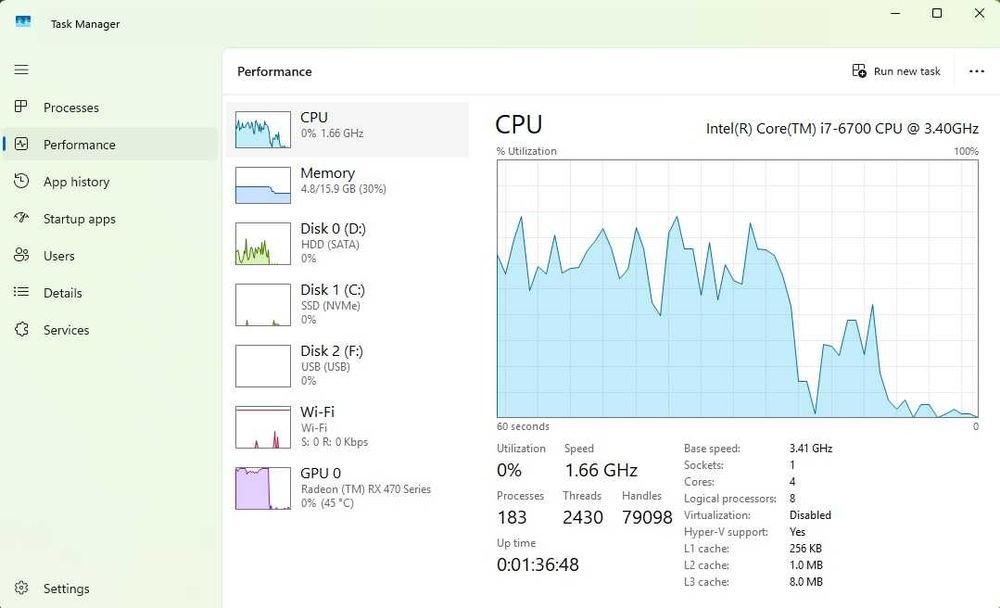Select the Users page icon

21,255
